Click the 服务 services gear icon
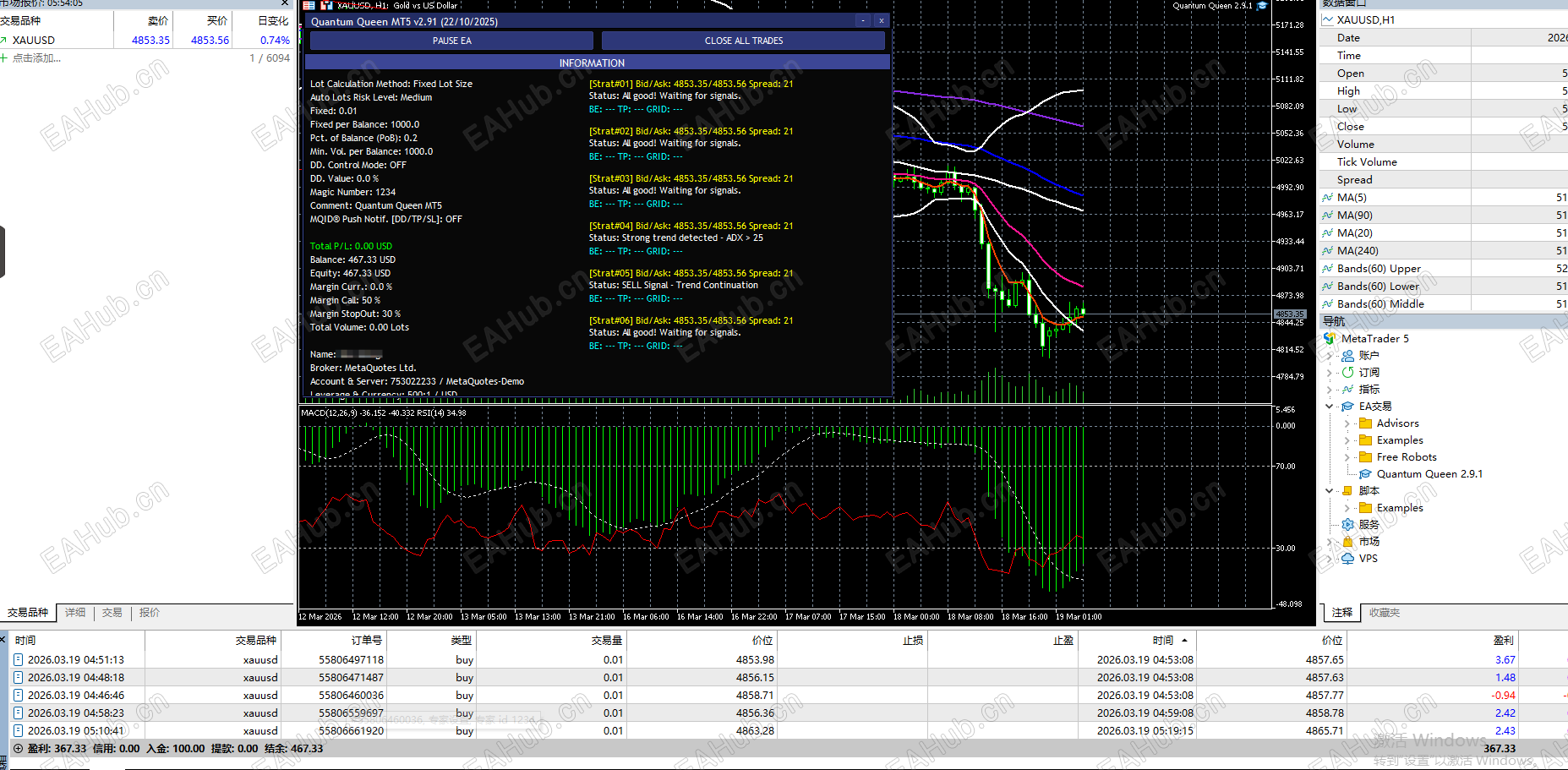This screenshot has height=770, width=1568. (1348, 525)
